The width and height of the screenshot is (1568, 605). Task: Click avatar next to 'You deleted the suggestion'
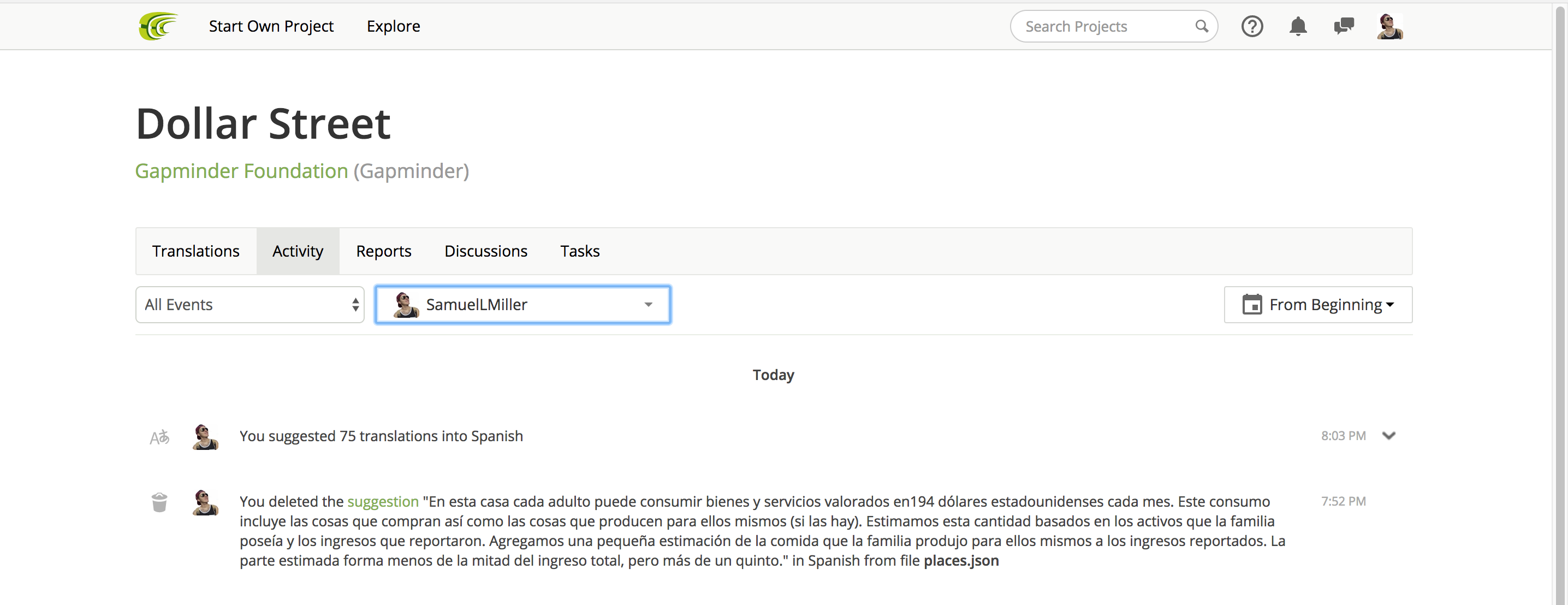click(205, 502)
